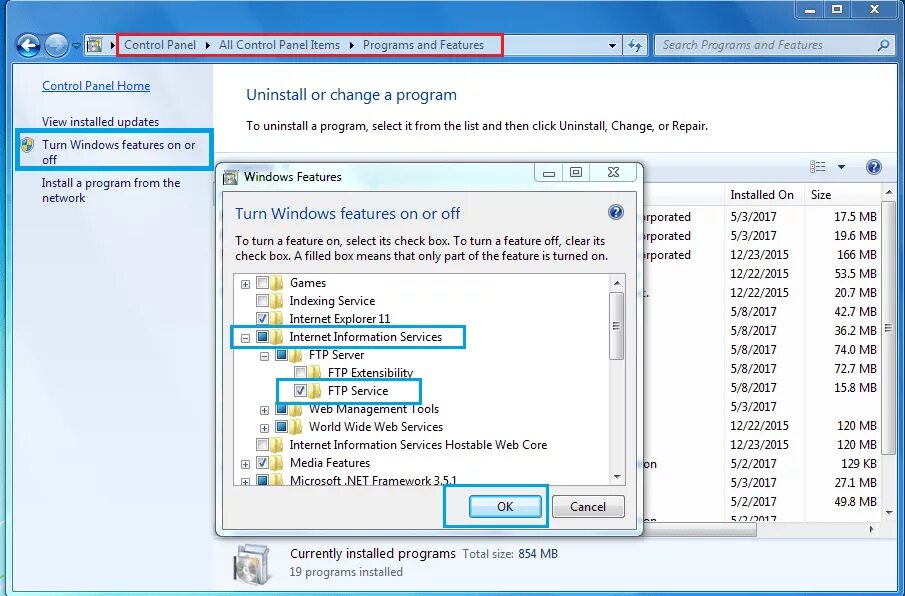Click the Forward navigation arrow

(x=56, y=45)
